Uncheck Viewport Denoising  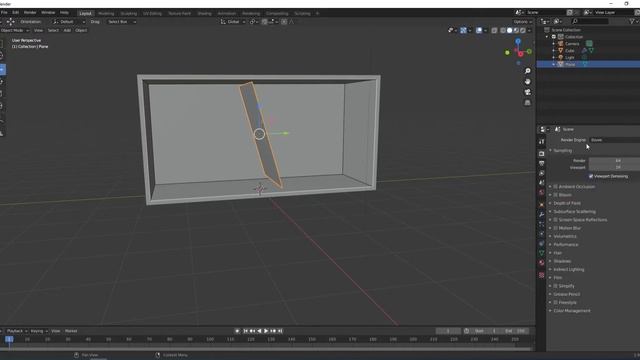pyautogui.click(x=591, y=176)
